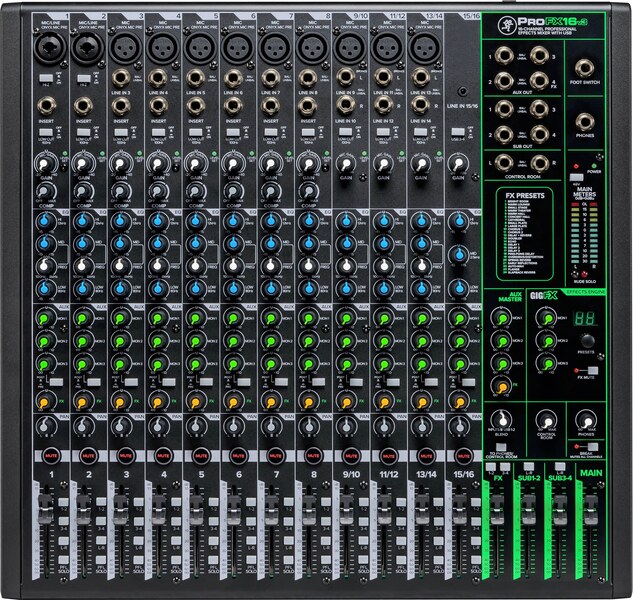The width and height of the screenshot is (633, 600).
Task: Click the SUB3-4 fader
Action: (x=560, y=510)
